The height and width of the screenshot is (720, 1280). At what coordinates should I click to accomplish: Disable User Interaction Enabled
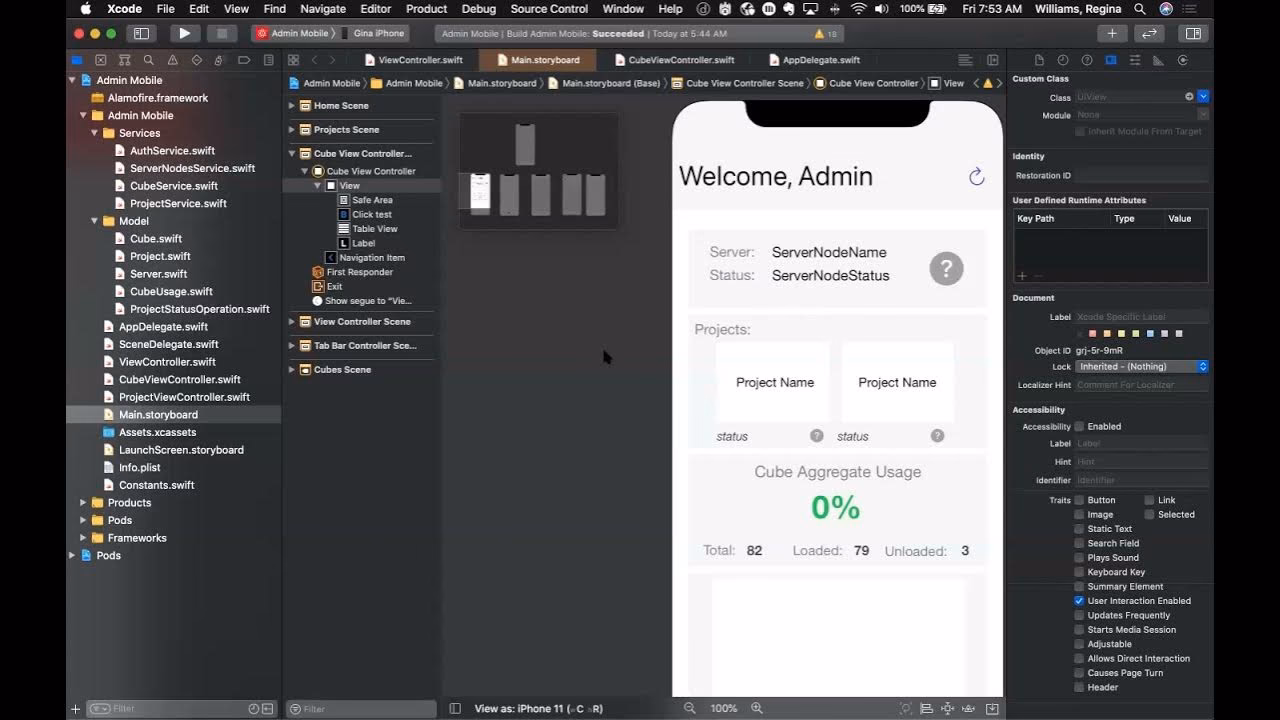point(1078,600)
